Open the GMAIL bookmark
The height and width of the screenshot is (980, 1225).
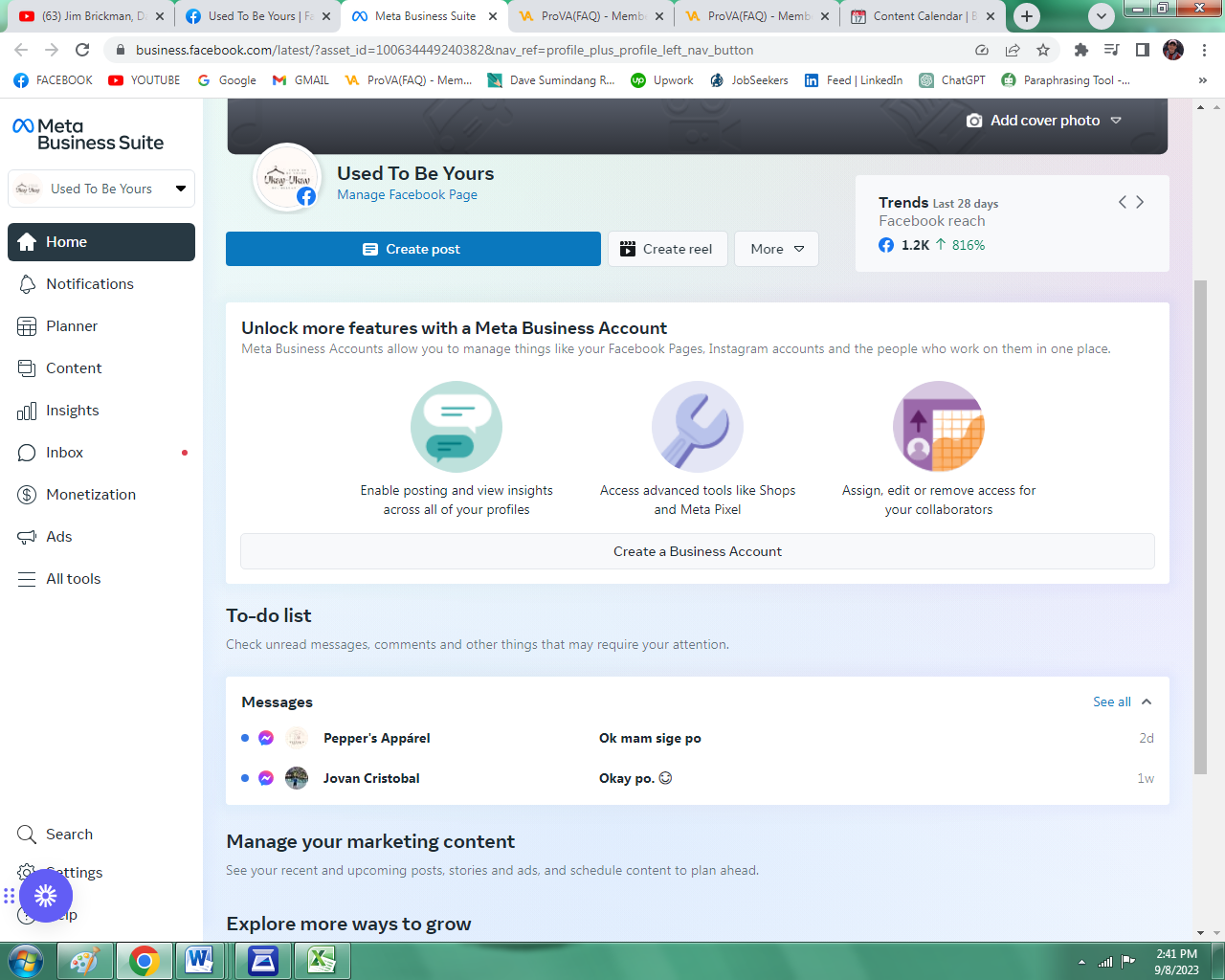[301, 80]
